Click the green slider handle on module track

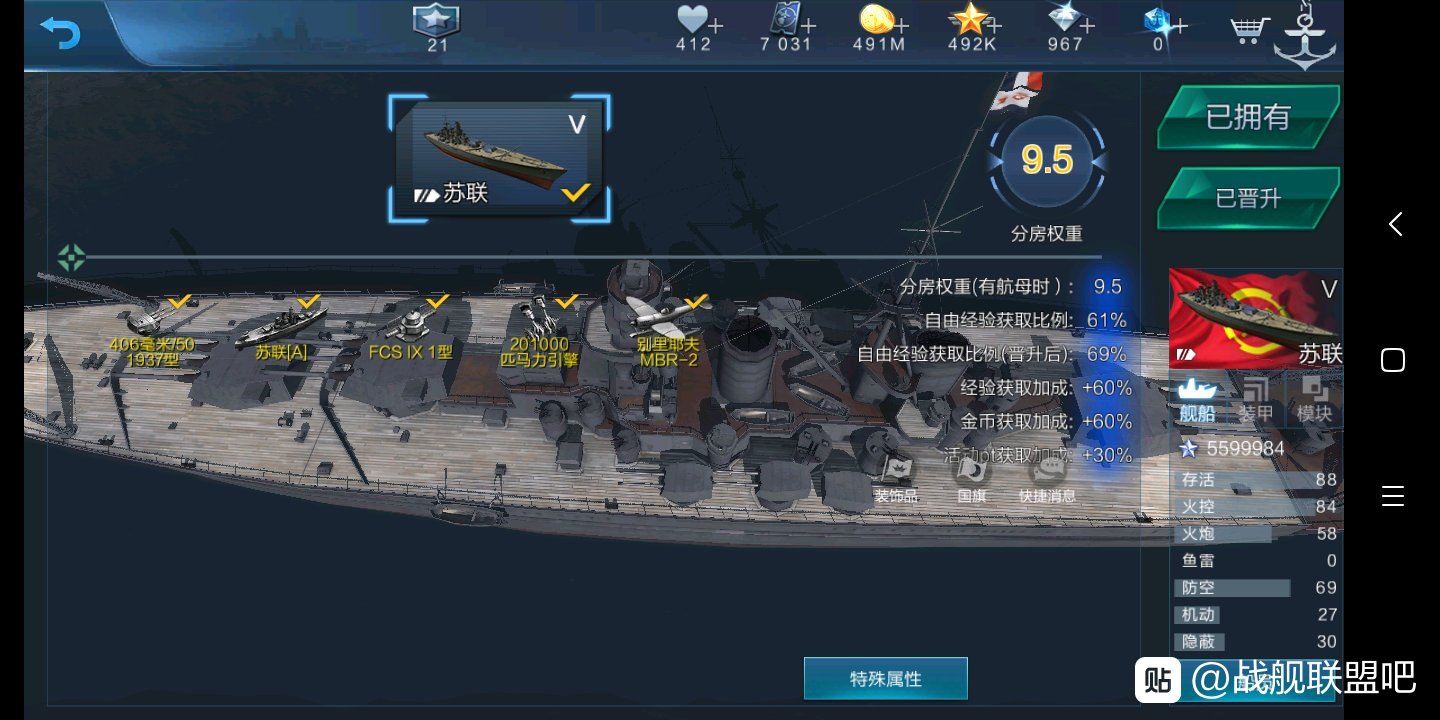[71, 258]
